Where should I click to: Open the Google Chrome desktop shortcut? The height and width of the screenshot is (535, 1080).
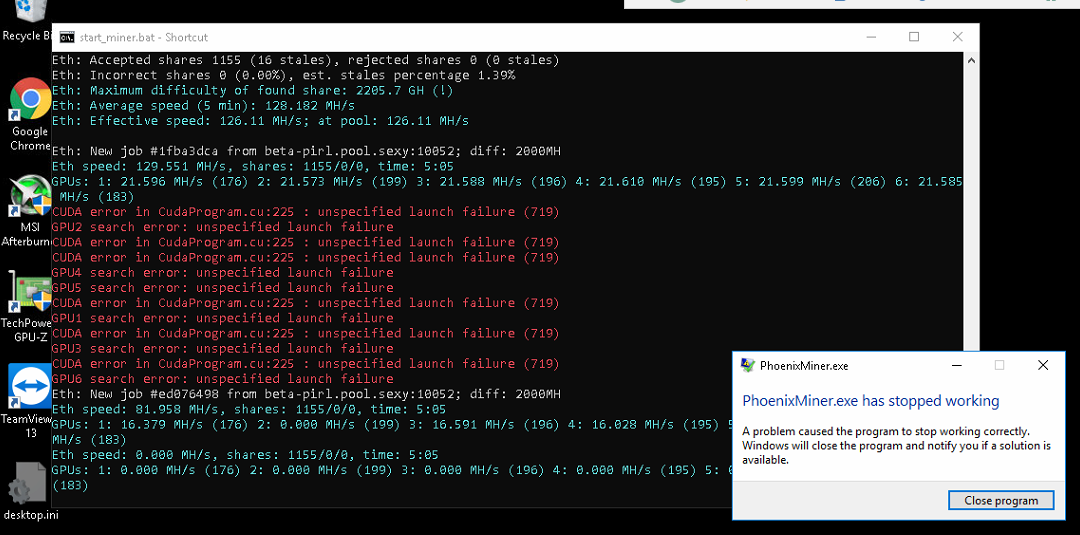(30, 114)
